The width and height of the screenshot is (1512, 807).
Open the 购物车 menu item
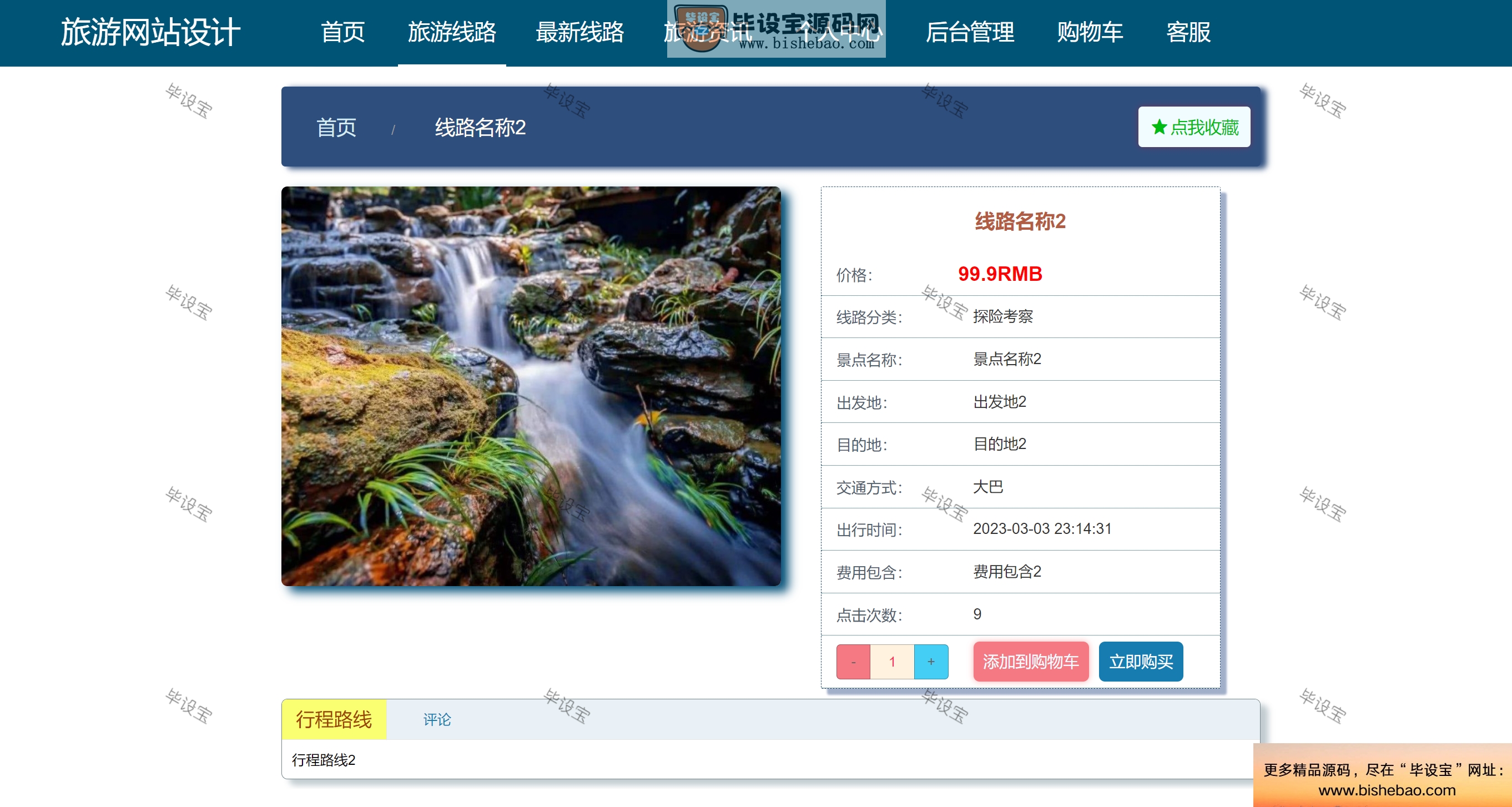coord(1090,32)
